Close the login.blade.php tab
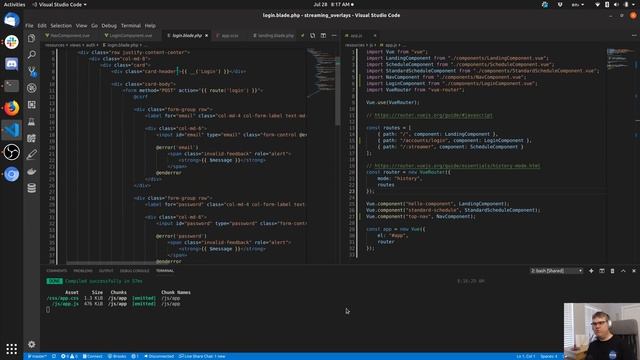This screenshot has height=360, width=640. click(207, 36)
